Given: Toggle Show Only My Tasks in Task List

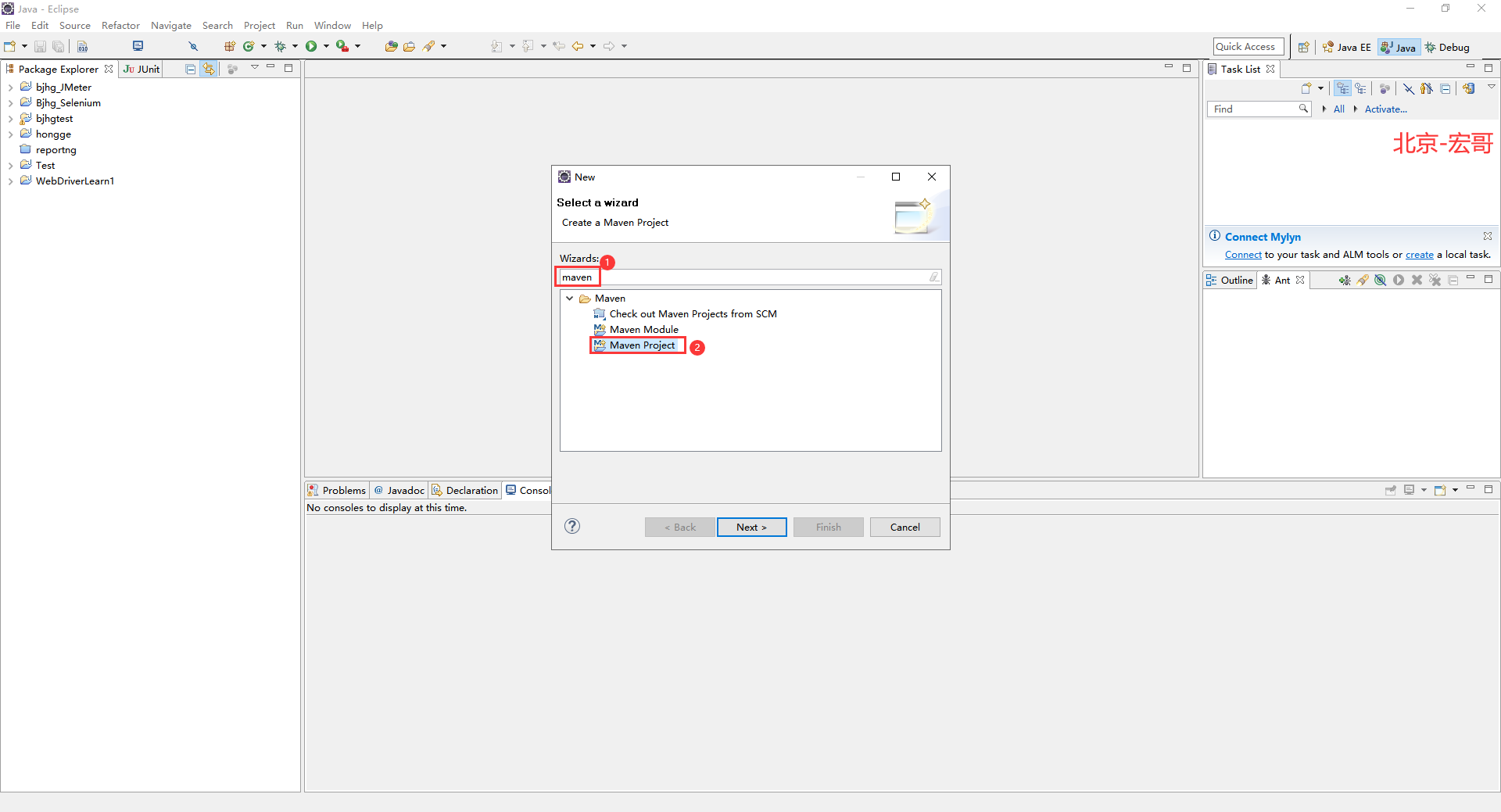Looking at the screenshot, I should [1427, 88].
